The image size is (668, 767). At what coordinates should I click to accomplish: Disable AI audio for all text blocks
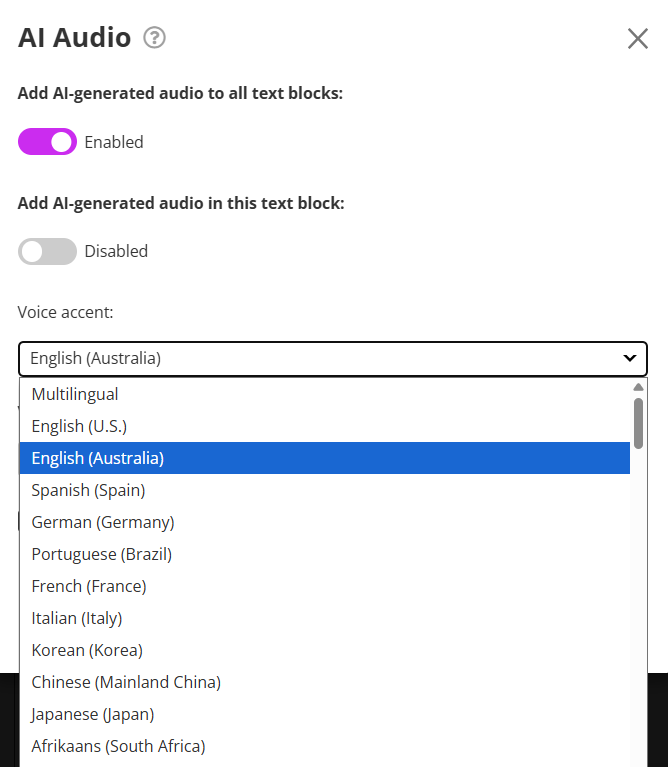point(47,142)
